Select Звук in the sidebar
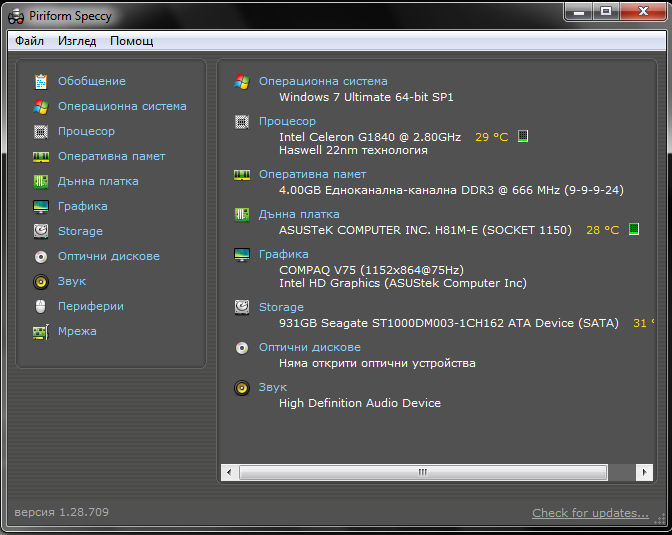This screenshot has width=672, height=535. click(72, 281)
